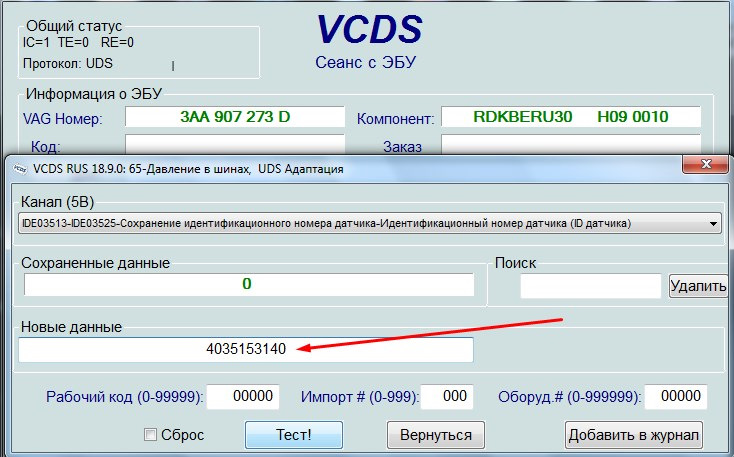Click the Рабочий код input field
734x457 pixels.
pos(243,397)
